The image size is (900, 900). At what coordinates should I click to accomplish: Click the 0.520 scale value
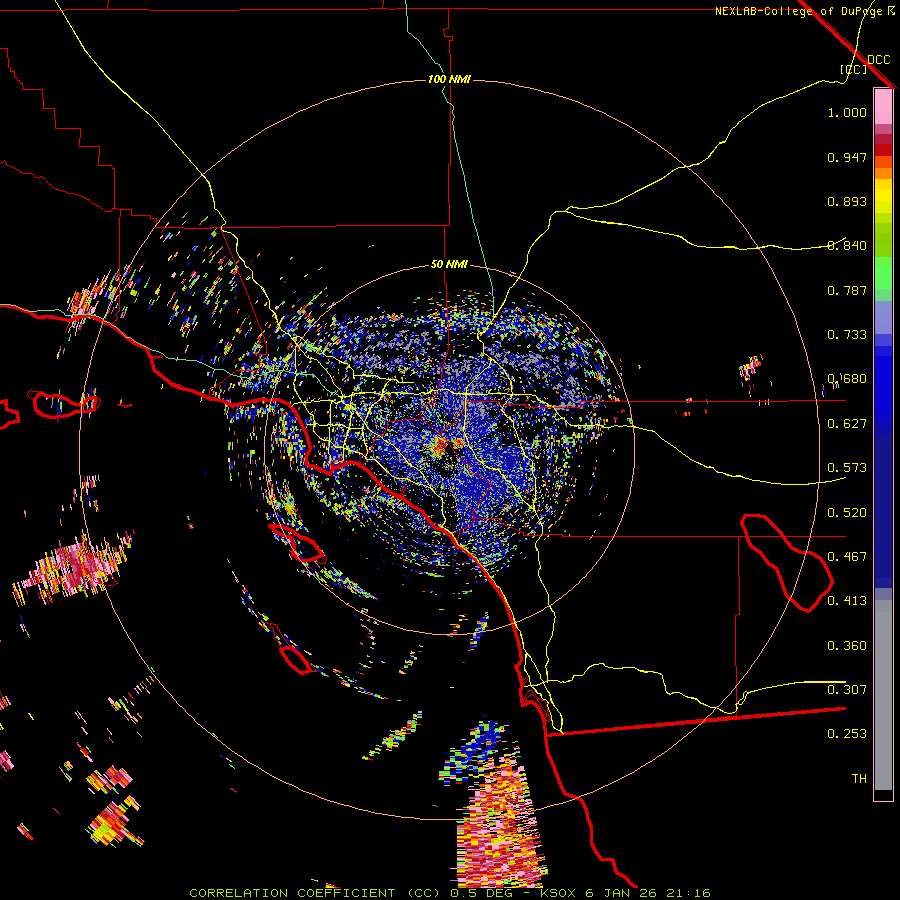pyautogui.click(x=847, y=513)
